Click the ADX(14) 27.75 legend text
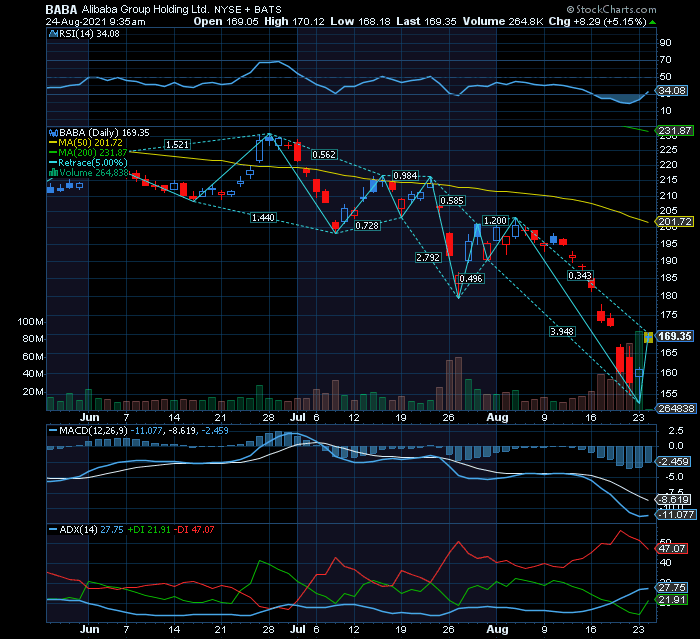 (x=91, y=530)
